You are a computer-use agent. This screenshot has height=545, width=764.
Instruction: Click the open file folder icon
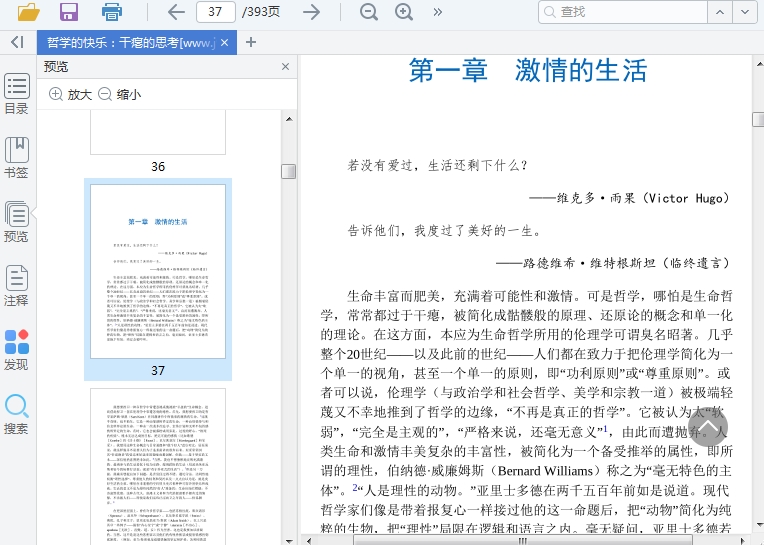click(x=28, y=12)
